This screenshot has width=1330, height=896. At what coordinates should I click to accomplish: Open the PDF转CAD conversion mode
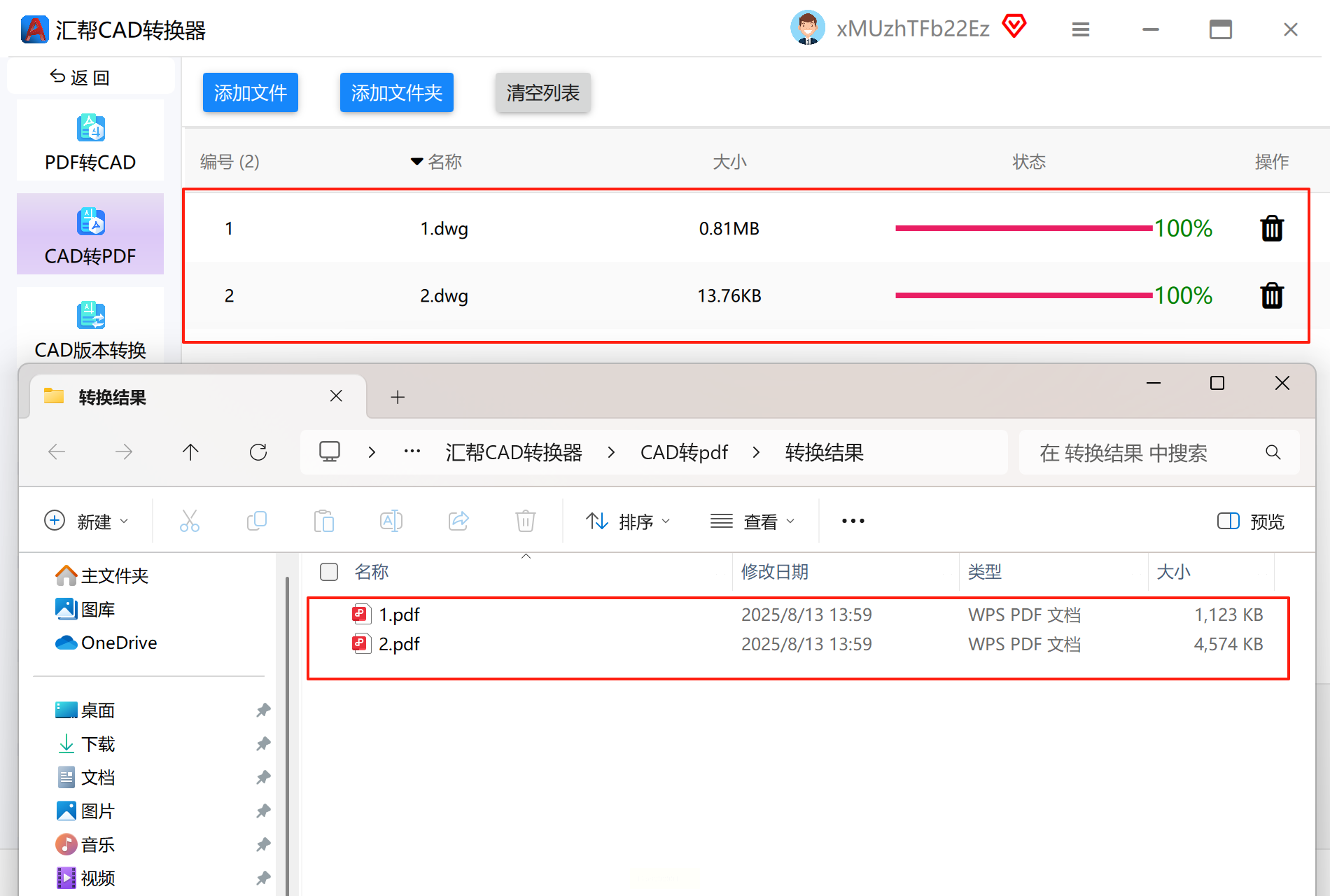click(x=90, y=142)
